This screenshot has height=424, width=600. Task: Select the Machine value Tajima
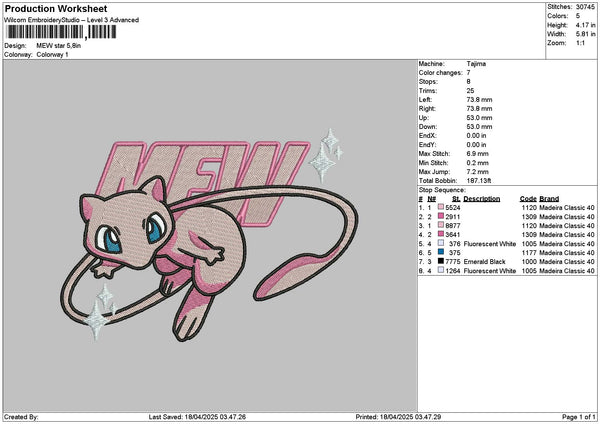pyautogui.click(x=476, y=64)
